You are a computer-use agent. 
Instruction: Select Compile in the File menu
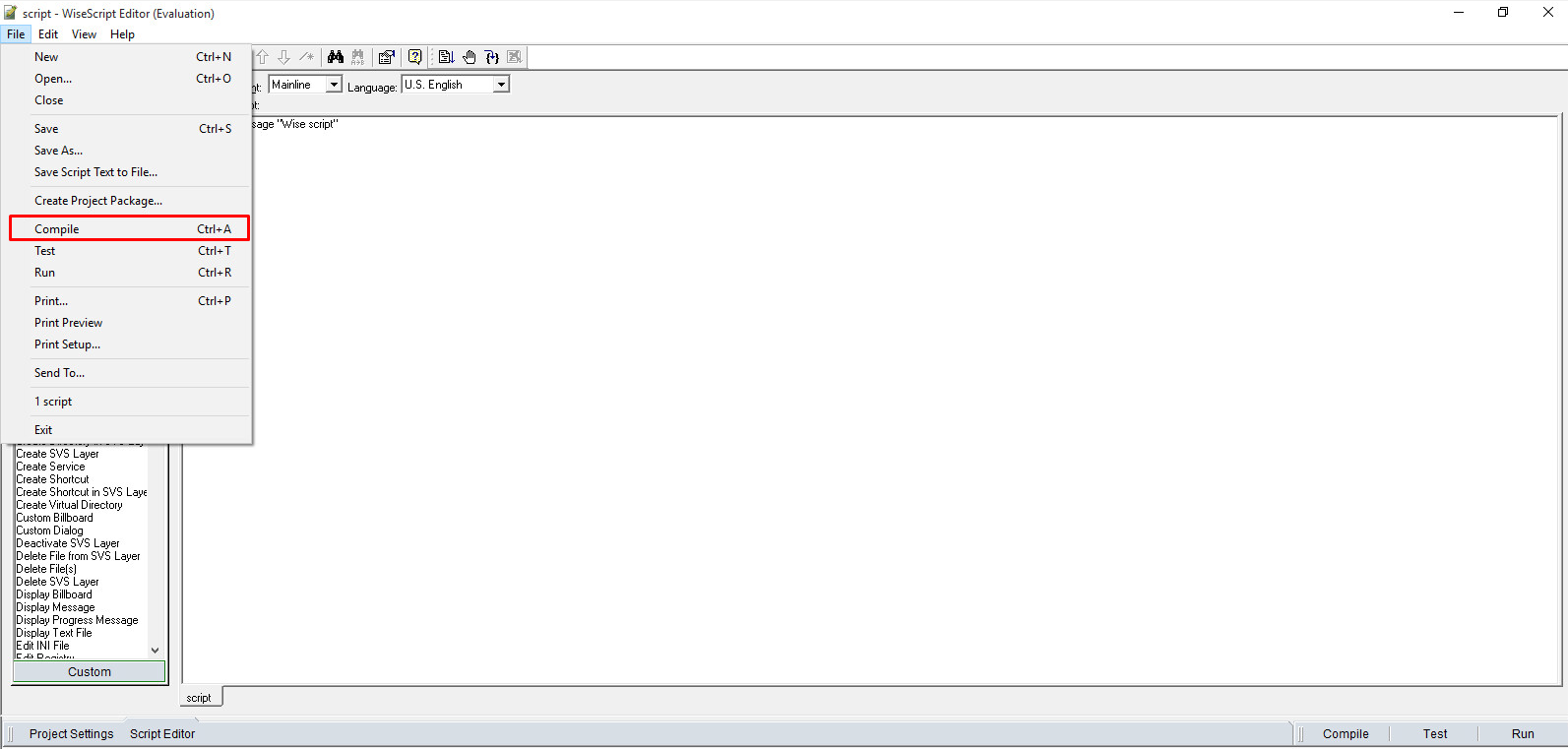(x=128, y=229)
